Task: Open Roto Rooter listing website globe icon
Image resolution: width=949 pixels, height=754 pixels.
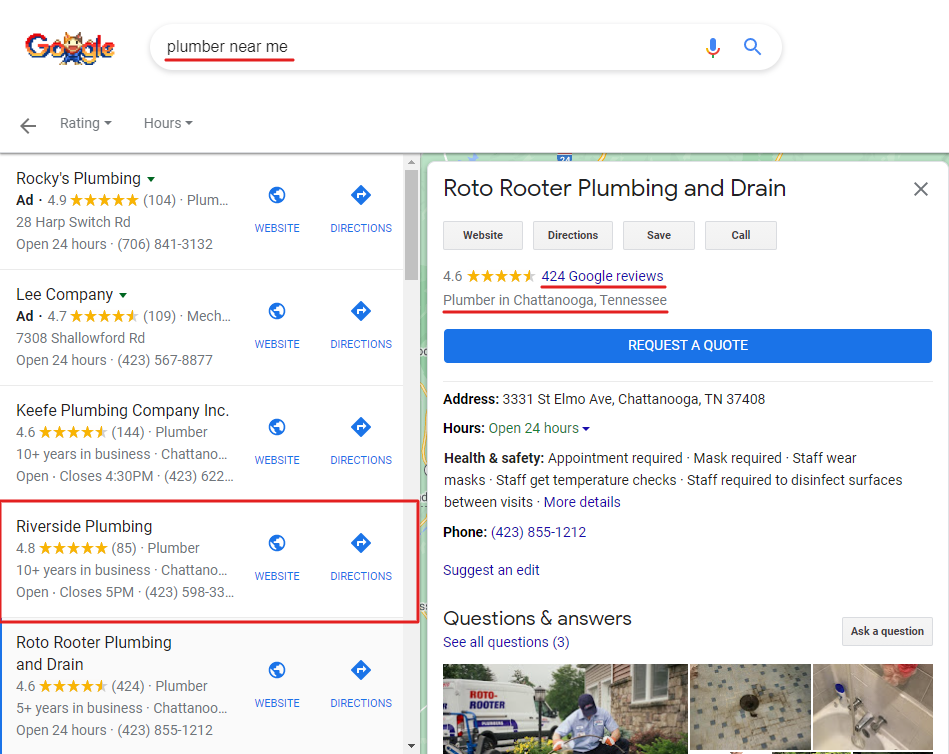Action: tap(277, 670)
